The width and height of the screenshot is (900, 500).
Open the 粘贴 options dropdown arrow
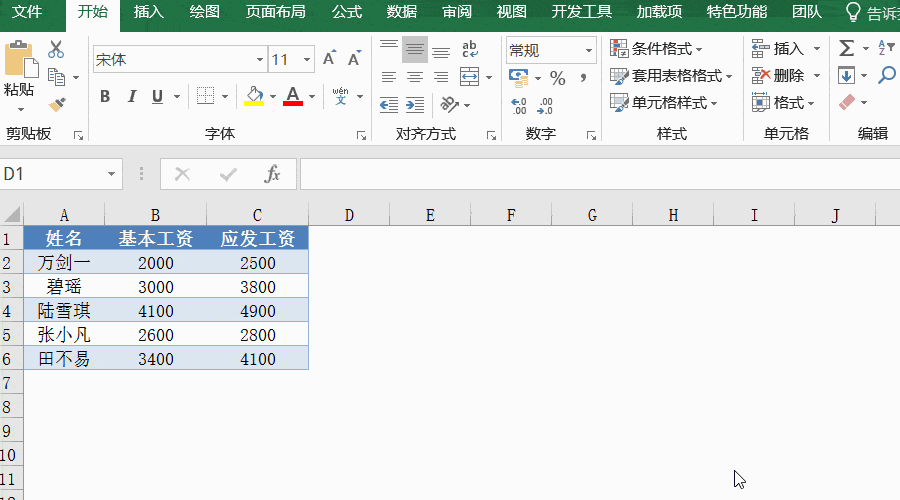(x=21, y=109)
